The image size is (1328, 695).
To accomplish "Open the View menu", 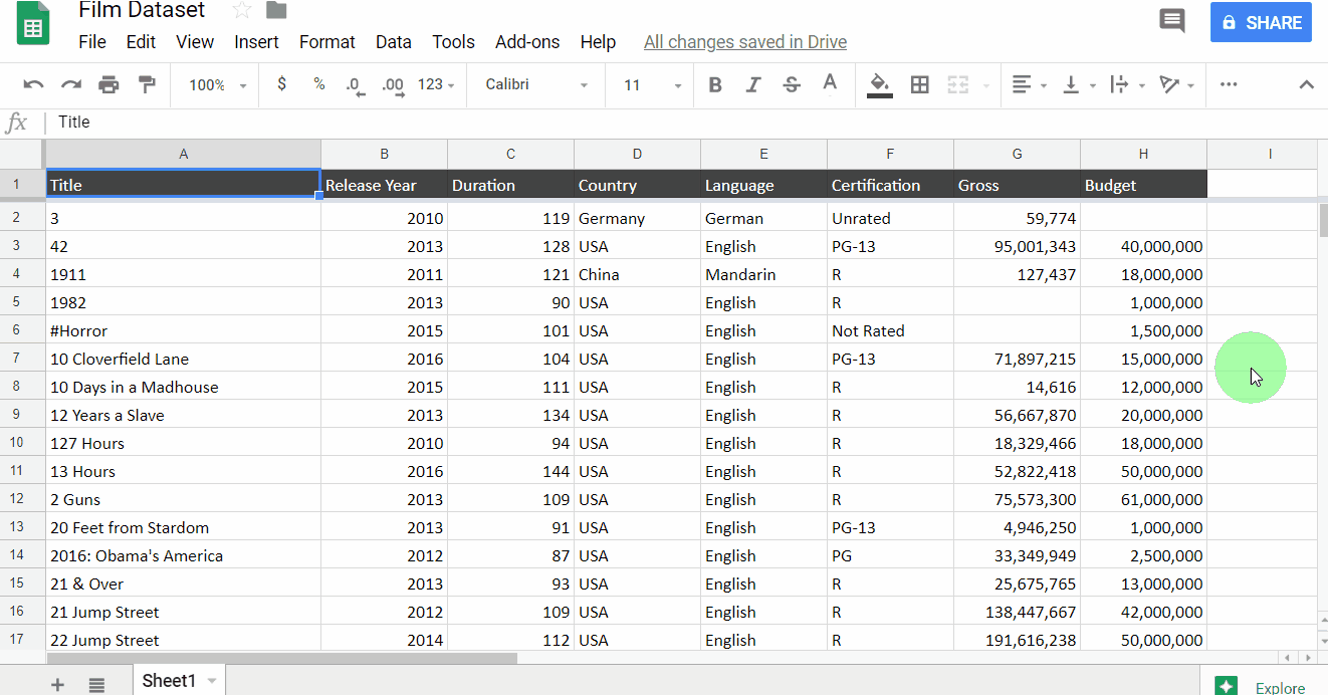I will [195, 42].
